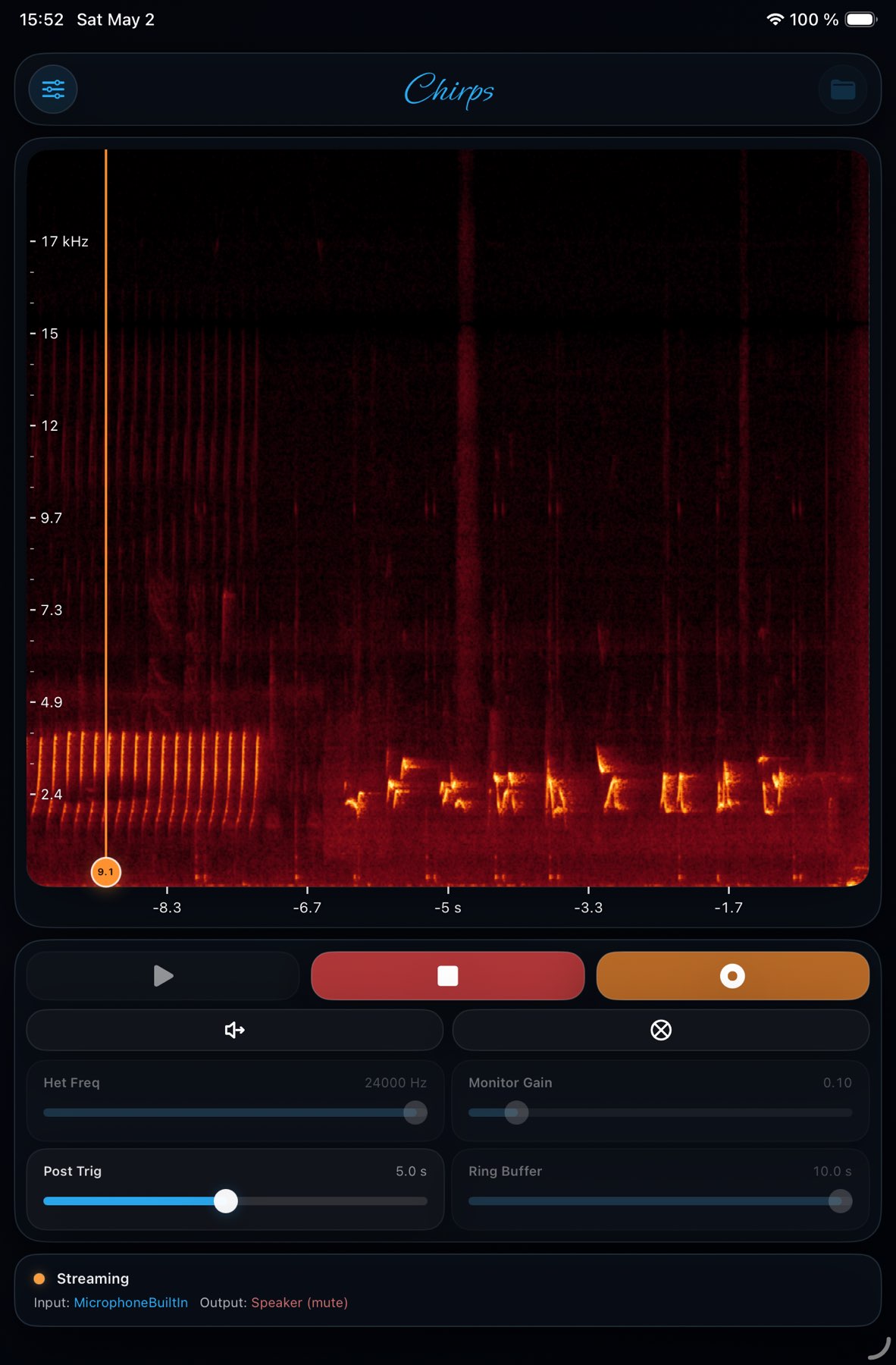Tap the orange Streaming status dot
This screenshot has height=1365, width=896.
(x=39, y=1279)
